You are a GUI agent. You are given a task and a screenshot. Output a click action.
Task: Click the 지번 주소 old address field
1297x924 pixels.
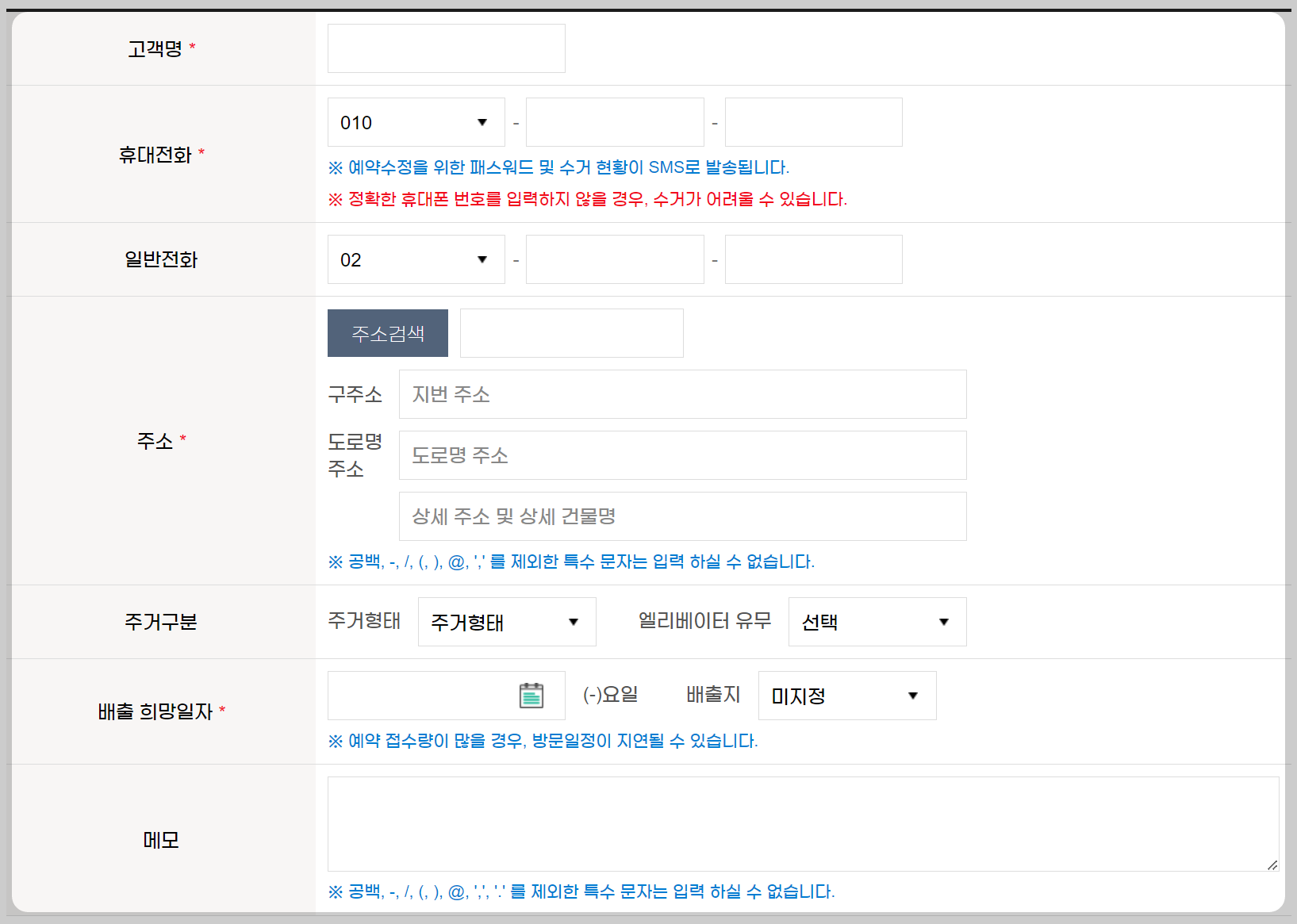[682, 394]
